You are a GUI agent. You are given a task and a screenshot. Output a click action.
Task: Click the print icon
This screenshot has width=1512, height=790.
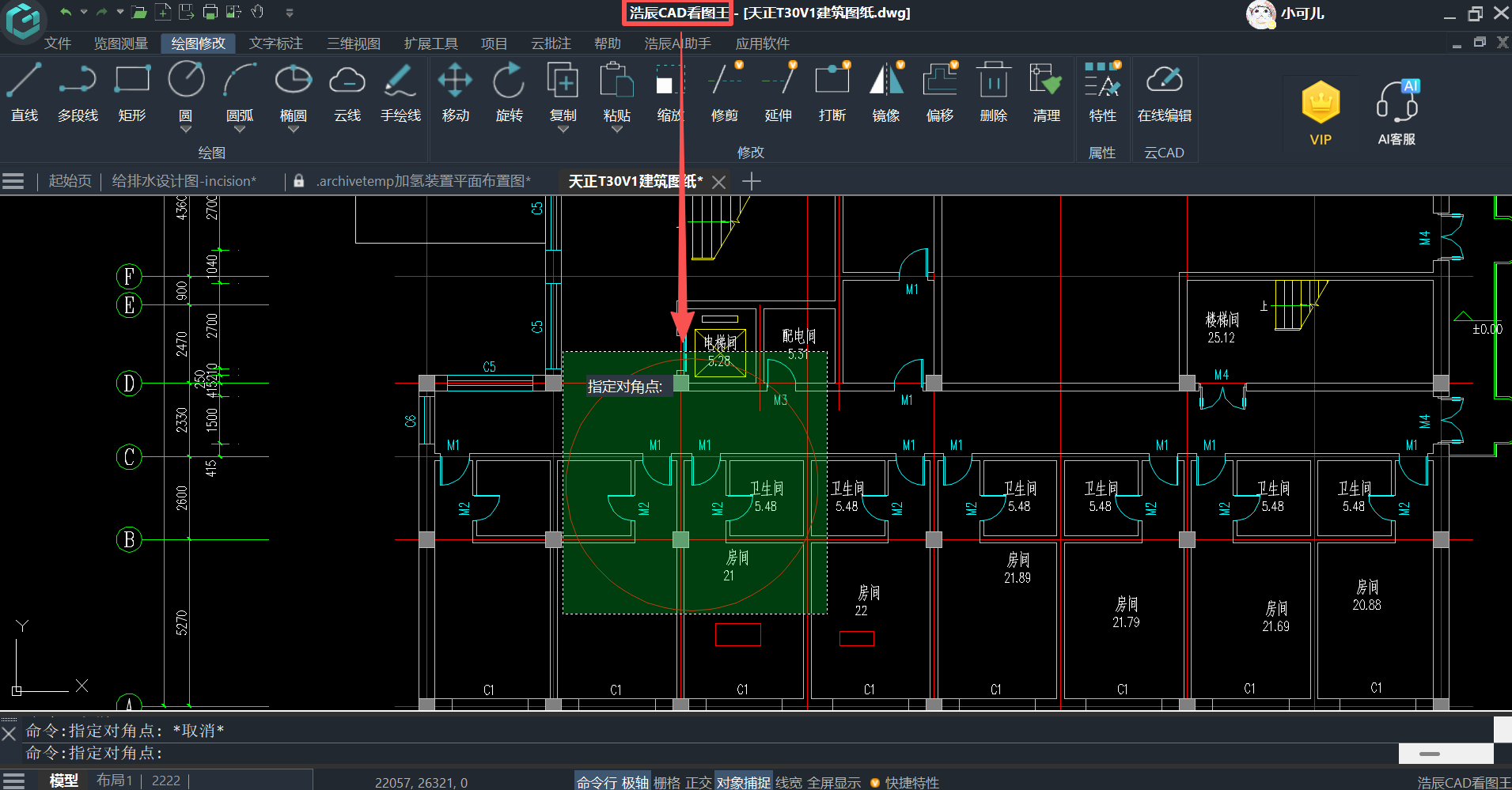[x=210, y=12]
